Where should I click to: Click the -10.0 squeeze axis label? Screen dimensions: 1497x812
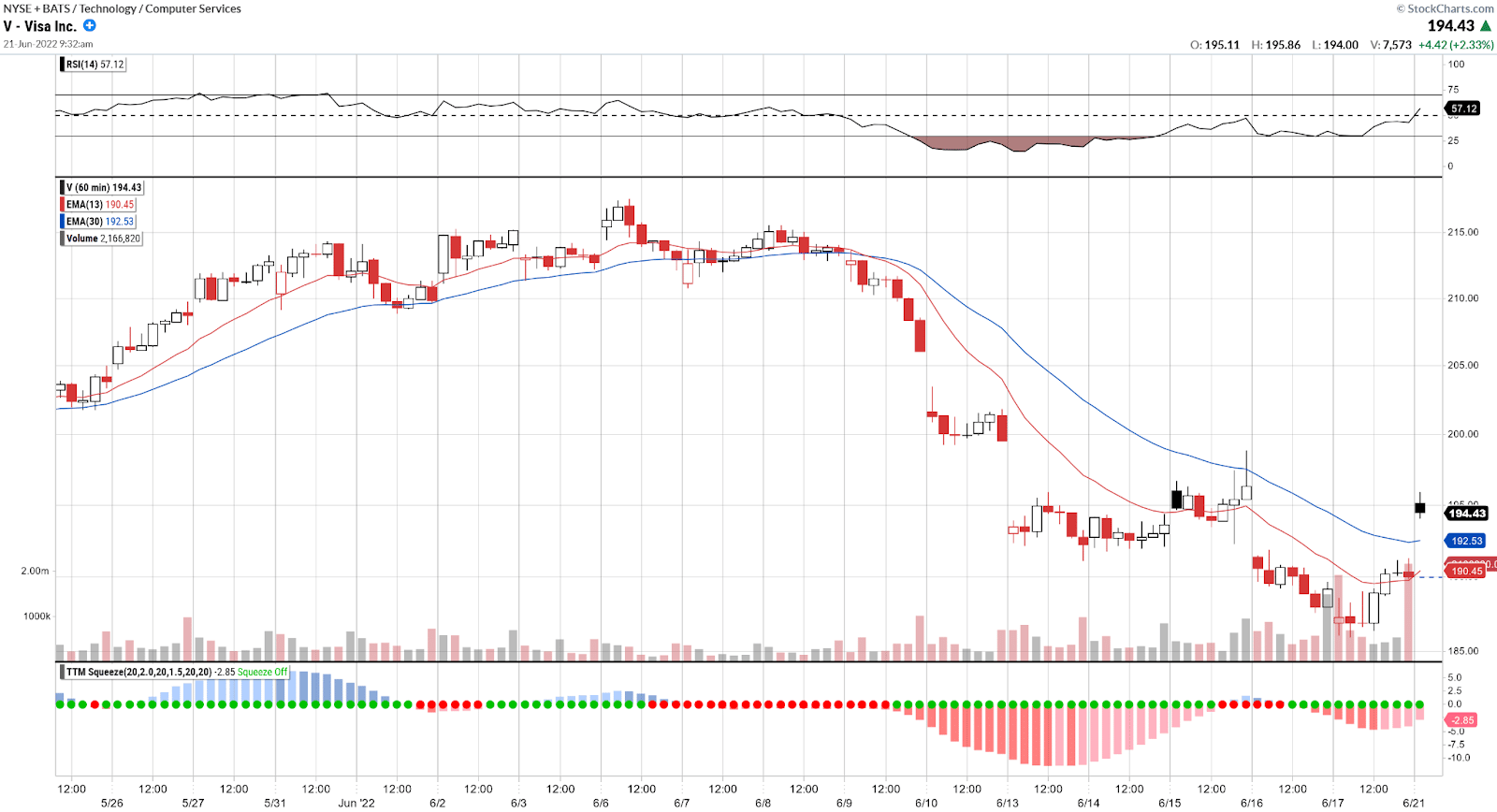point(1459,758)
